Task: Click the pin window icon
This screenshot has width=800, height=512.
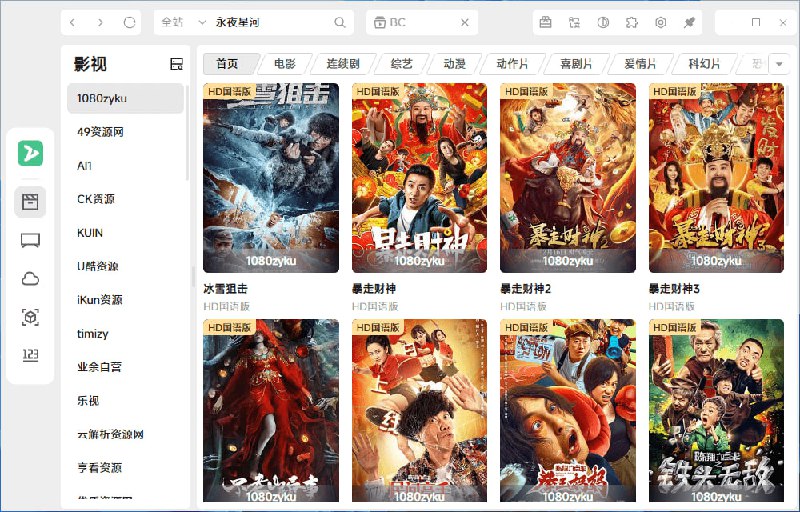Action: [x=690, y=22]
